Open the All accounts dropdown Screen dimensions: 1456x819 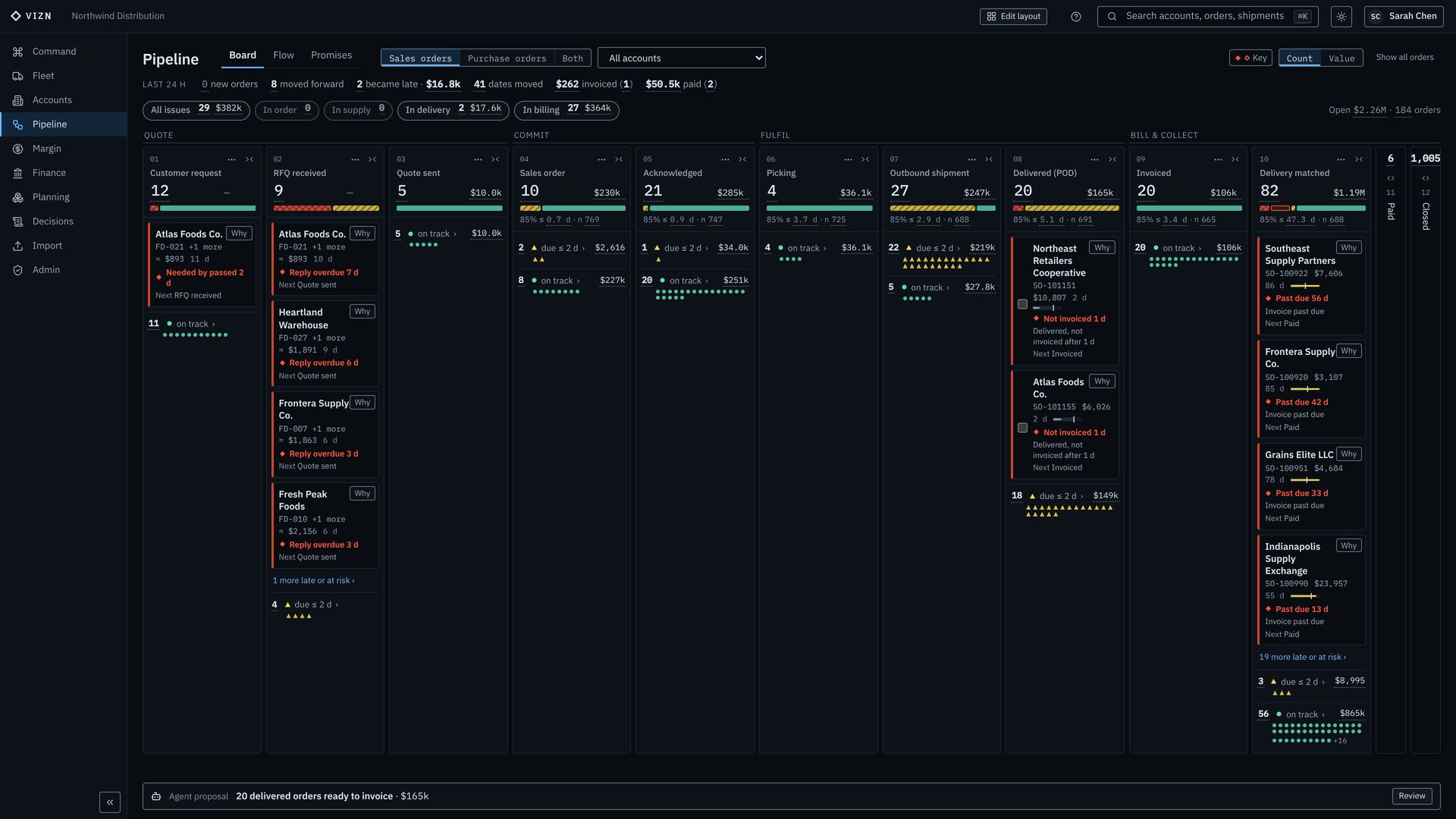coord(682,58)
